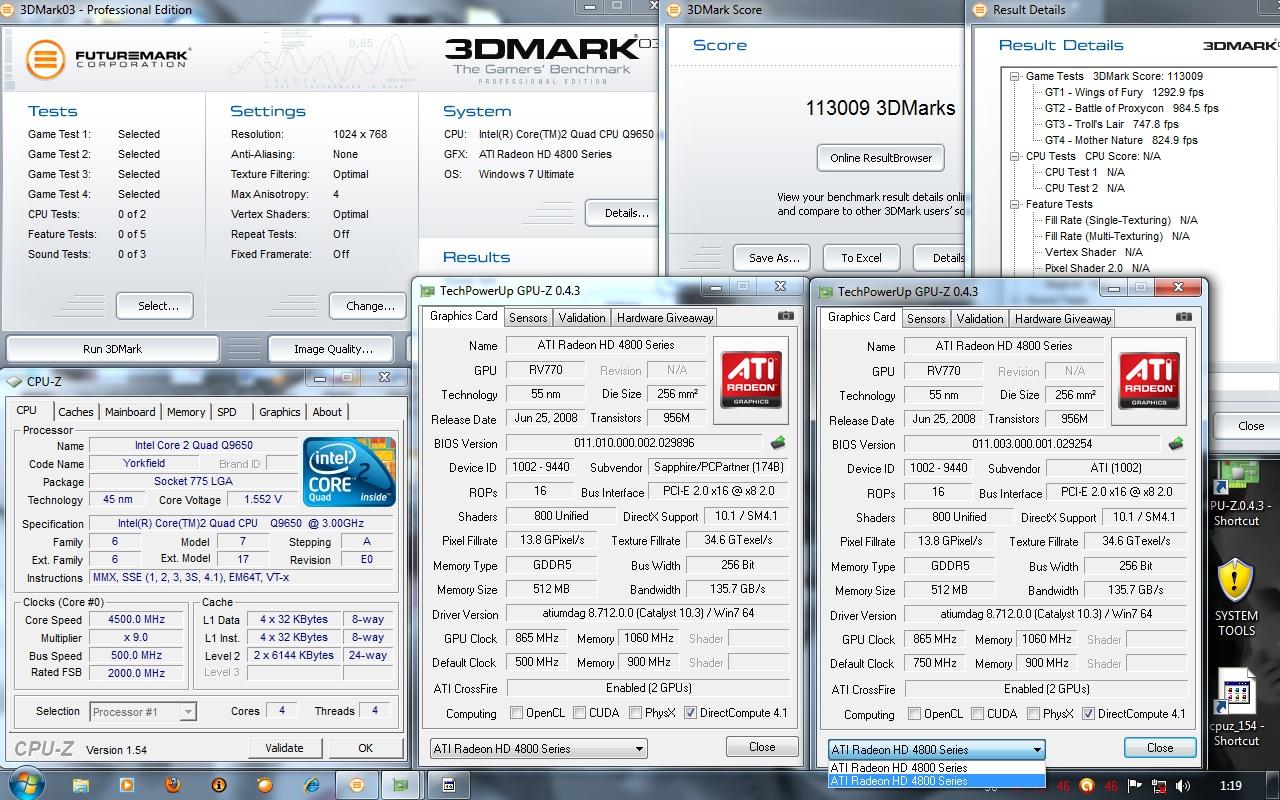Click the Core Voltage 1.552 V field
The image size is (1280, 800).
pos(263,499)
